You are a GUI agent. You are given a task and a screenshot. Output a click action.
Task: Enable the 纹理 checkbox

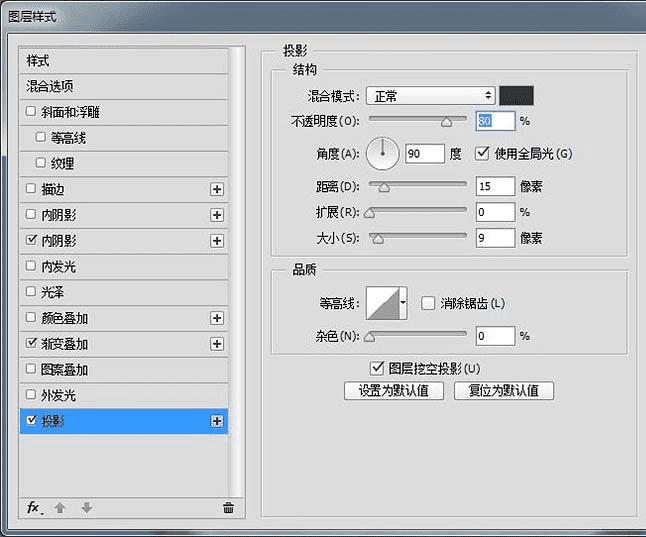click(x=40, y=162)
